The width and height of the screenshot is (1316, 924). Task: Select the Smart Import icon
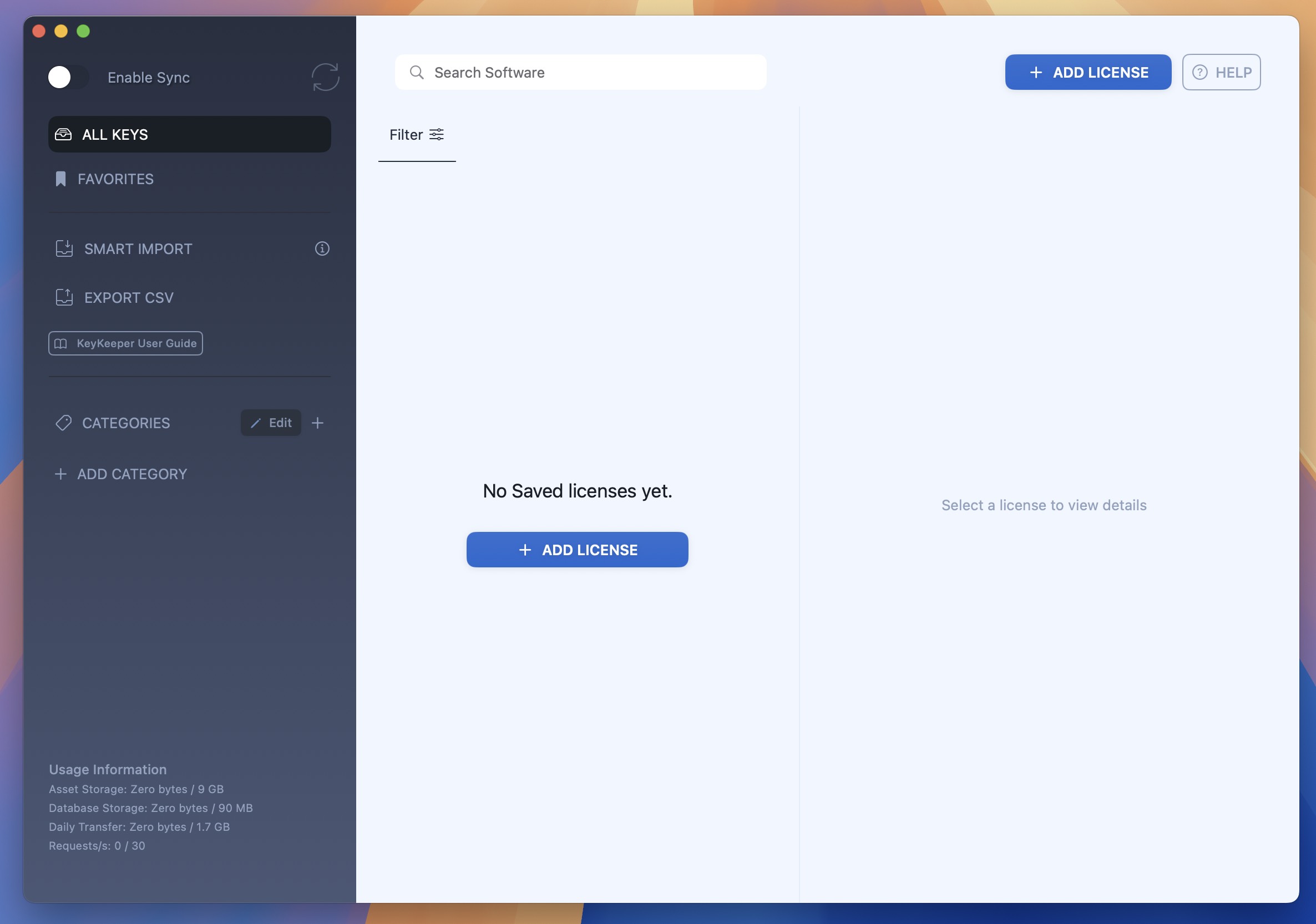coord(64,248)
